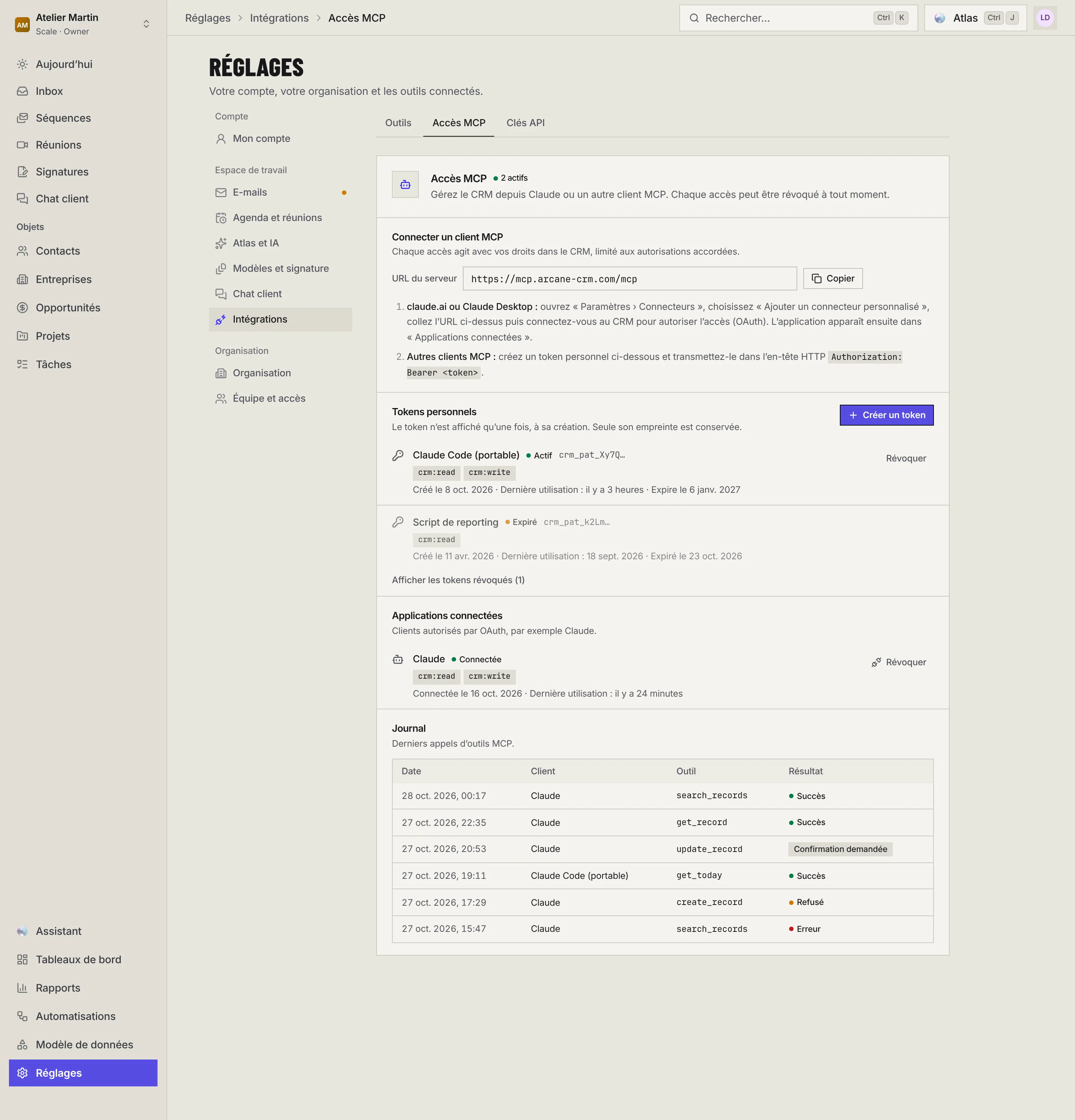The height and width of the screenshot is (1120, 1075).
Task: Click the create_record Refusé journal row
Action: [663, 902]
